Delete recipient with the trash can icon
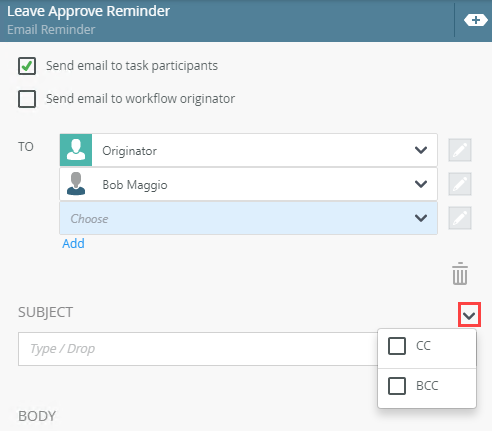Viewport: 492px width, 431px height. click(460, 273)
